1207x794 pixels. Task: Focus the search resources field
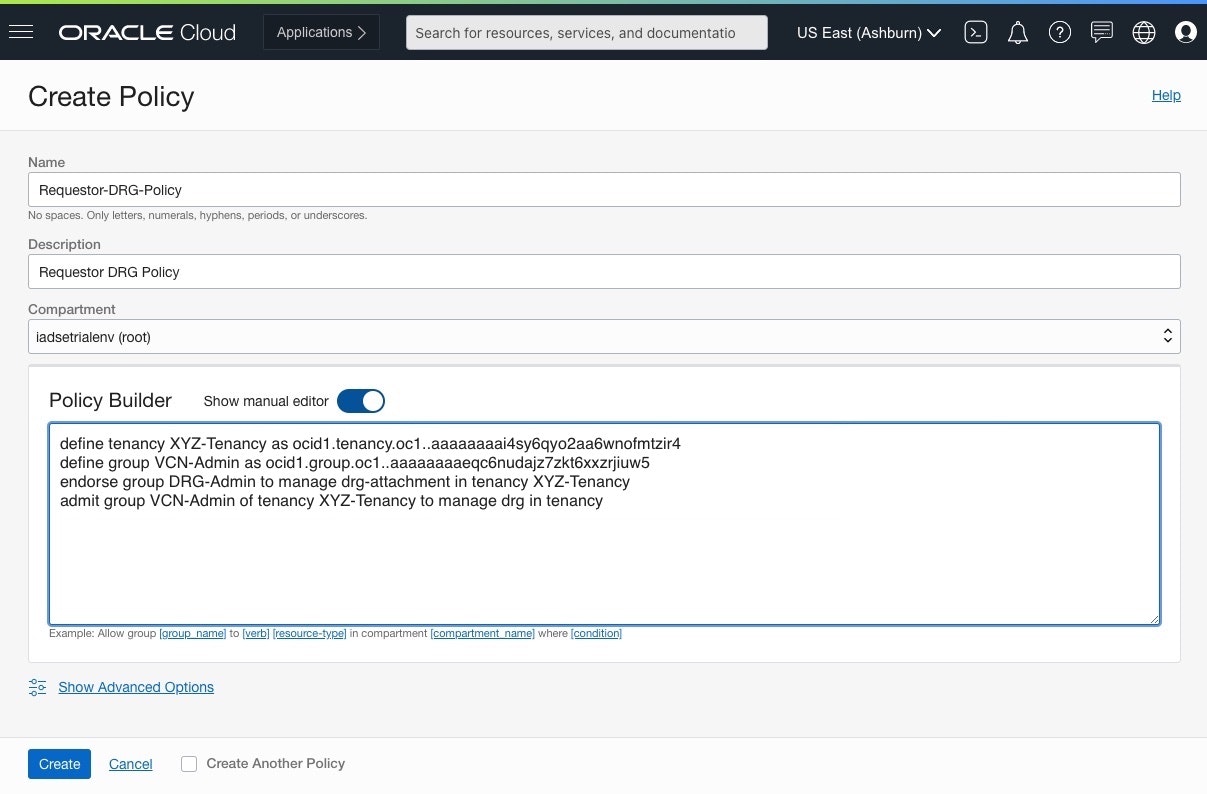587,32
